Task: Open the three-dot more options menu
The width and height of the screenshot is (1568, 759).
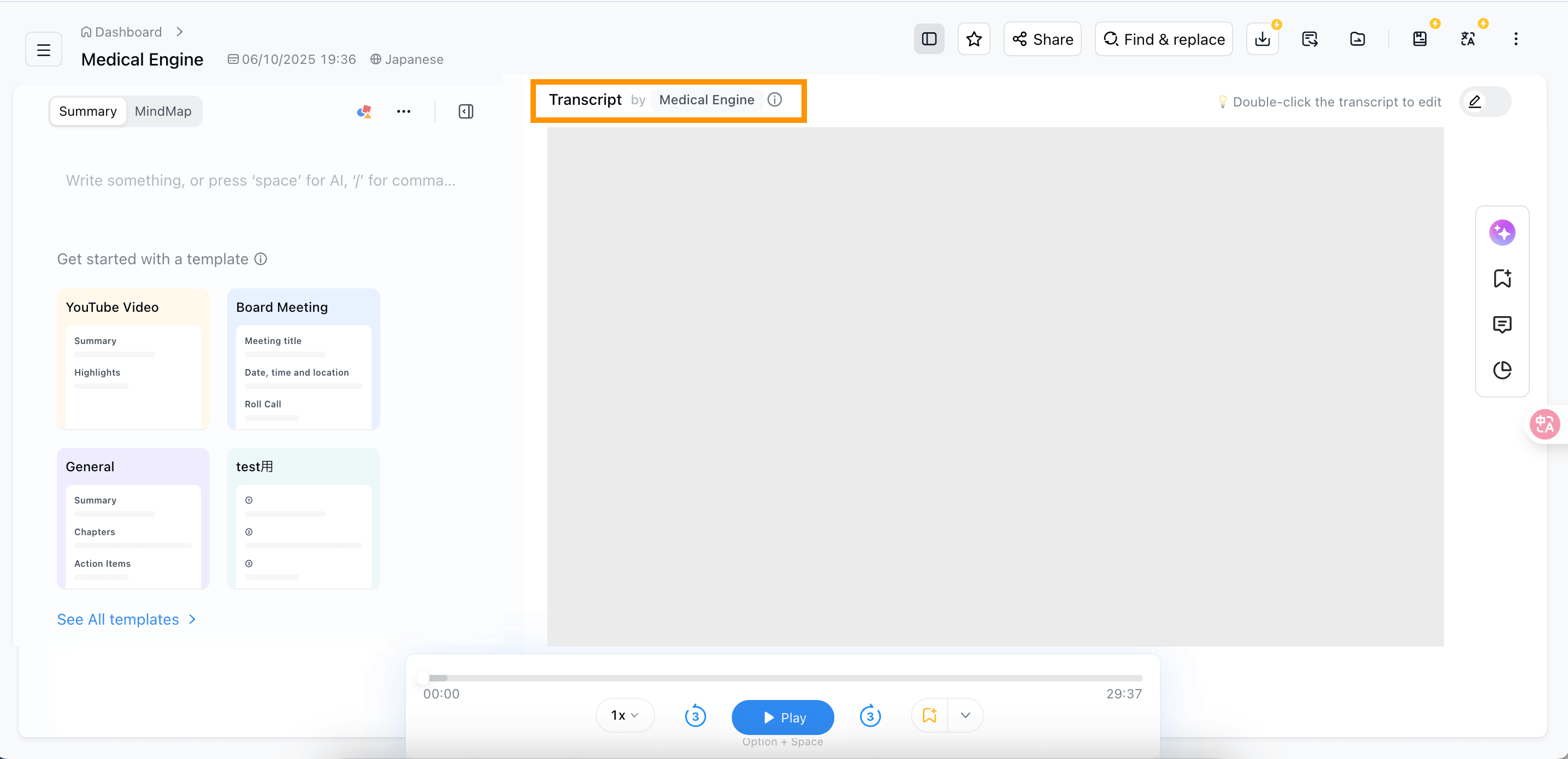Action: 1516,39
